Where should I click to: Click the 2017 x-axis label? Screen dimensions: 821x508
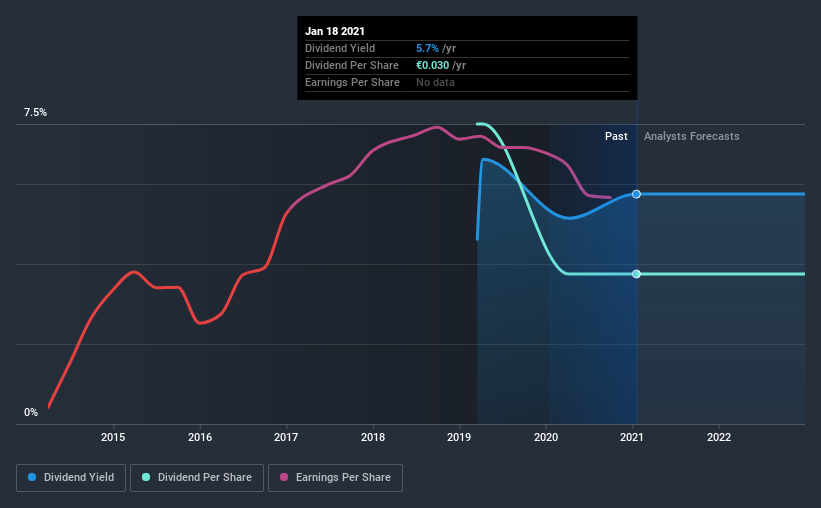286,437
